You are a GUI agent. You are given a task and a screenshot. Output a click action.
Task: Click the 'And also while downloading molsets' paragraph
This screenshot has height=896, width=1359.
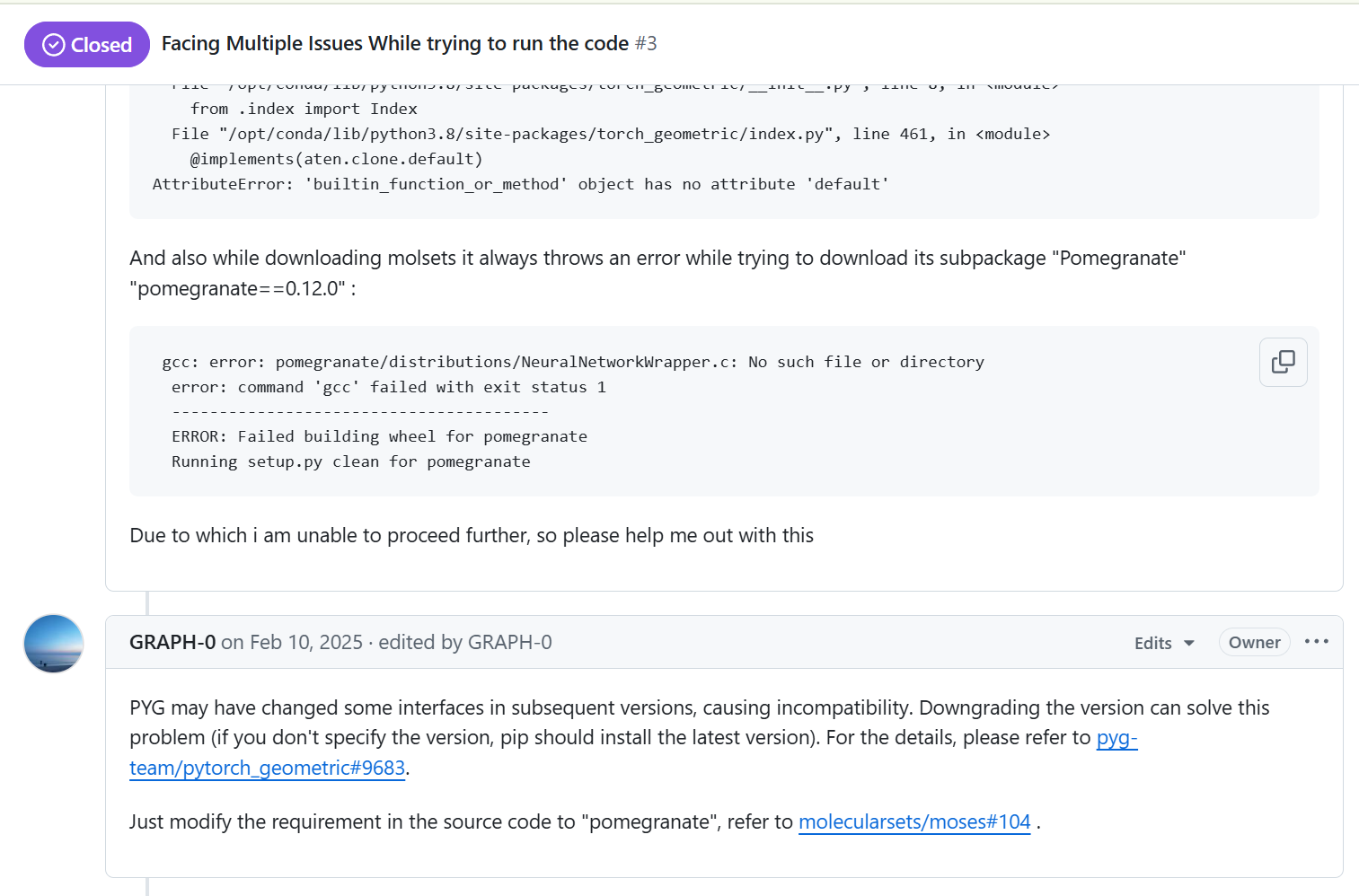click(x=657, y=273)
